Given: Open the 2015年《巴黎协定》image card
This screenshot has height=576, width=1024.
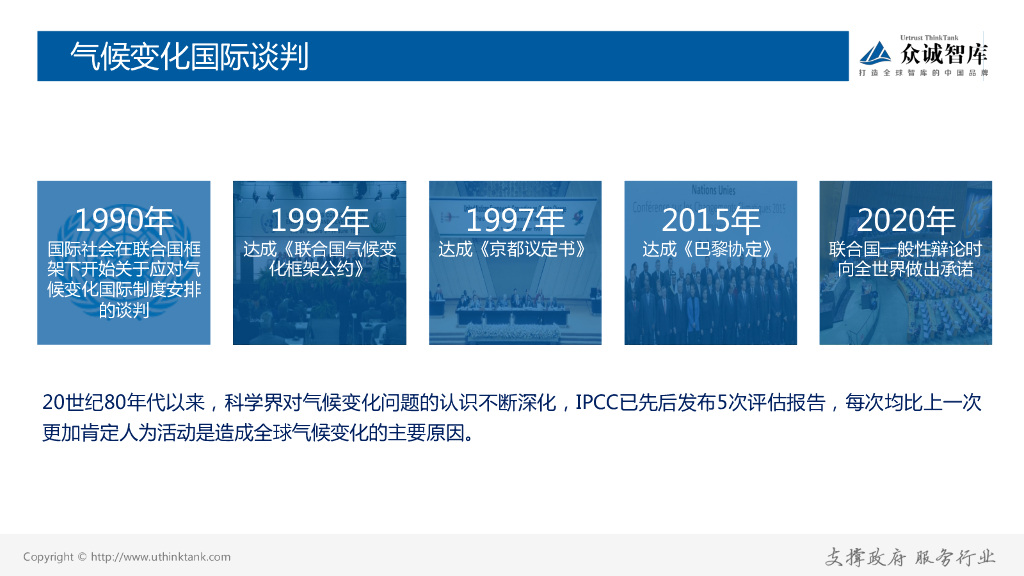Looking at the screenshot, I should (x=710, y=263).
